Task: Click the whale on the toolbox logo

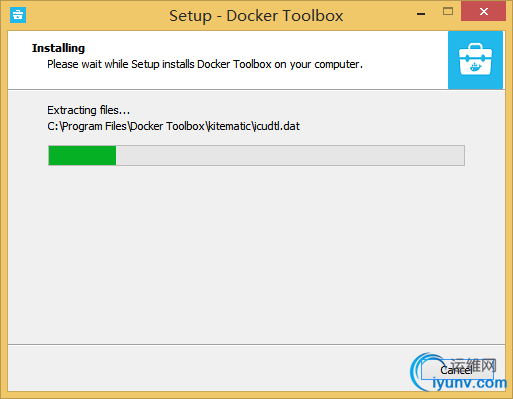Action: click(475, 67)
